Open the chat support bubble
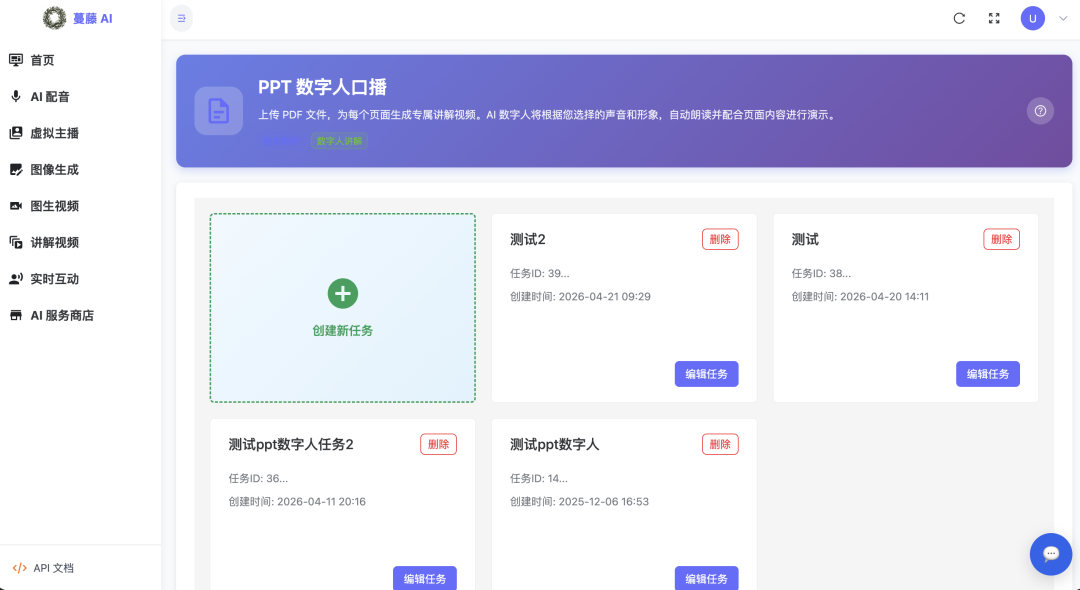 pyautogui.click(x=1050, y=554)
